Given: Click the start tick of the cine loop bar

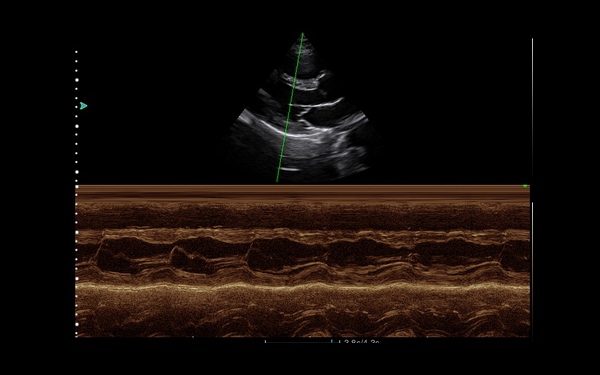Looking at the screenshot, I should tap(266, 341).
